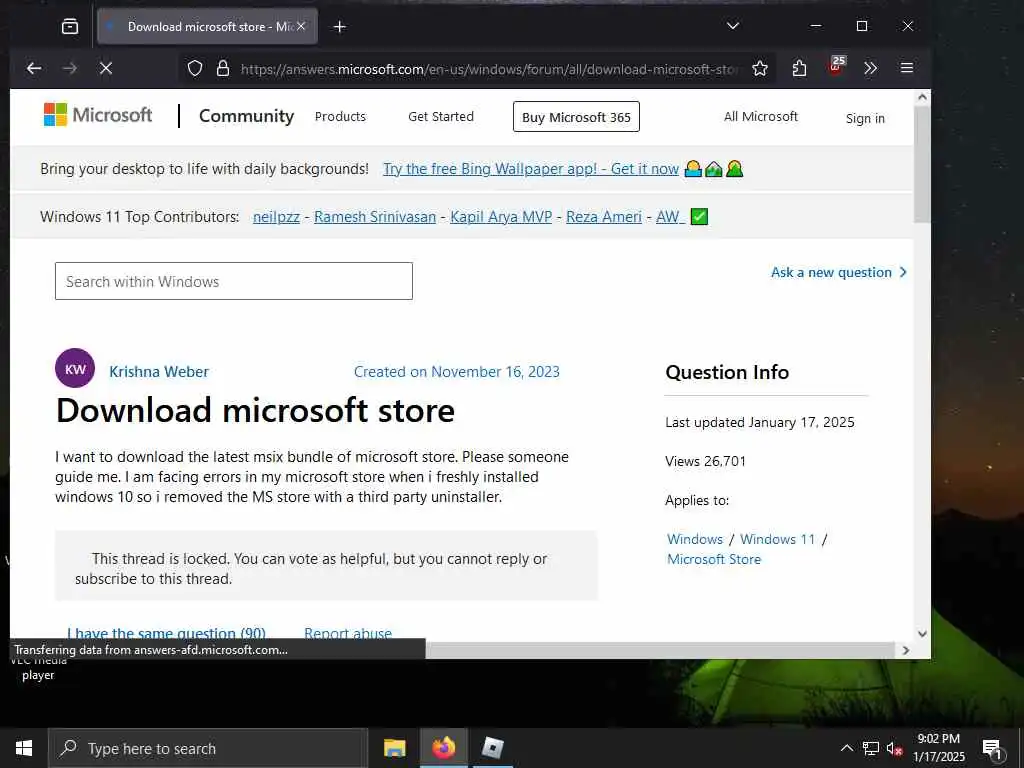The image size is (1024, 768).
Task: Click the Windows 11 category link
Action: (778, 539)
